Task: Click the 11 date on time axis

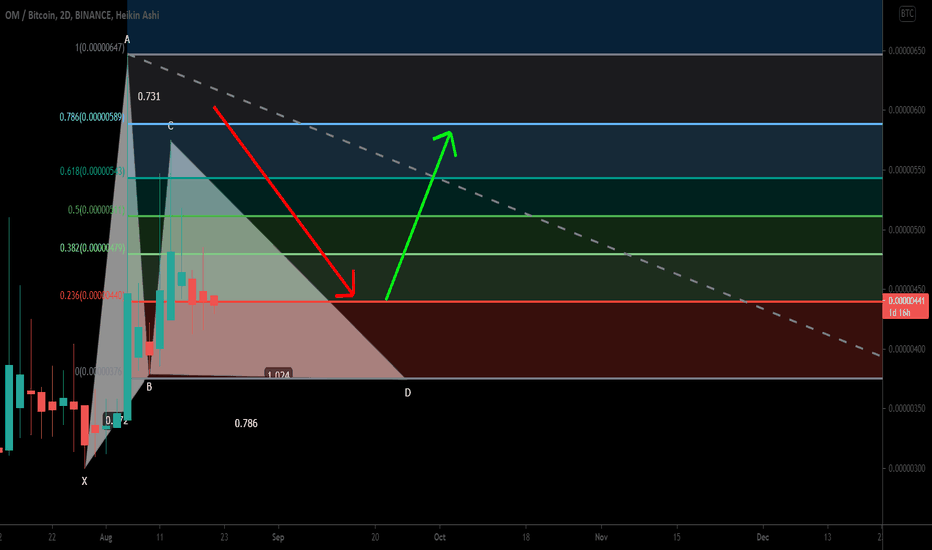Action: click(x=160, y=537)
